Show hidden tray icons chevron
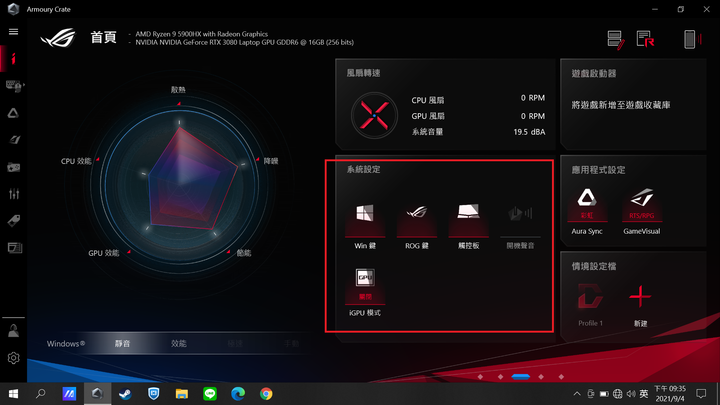The image size is (720, 405). click(x=577, y=394)
